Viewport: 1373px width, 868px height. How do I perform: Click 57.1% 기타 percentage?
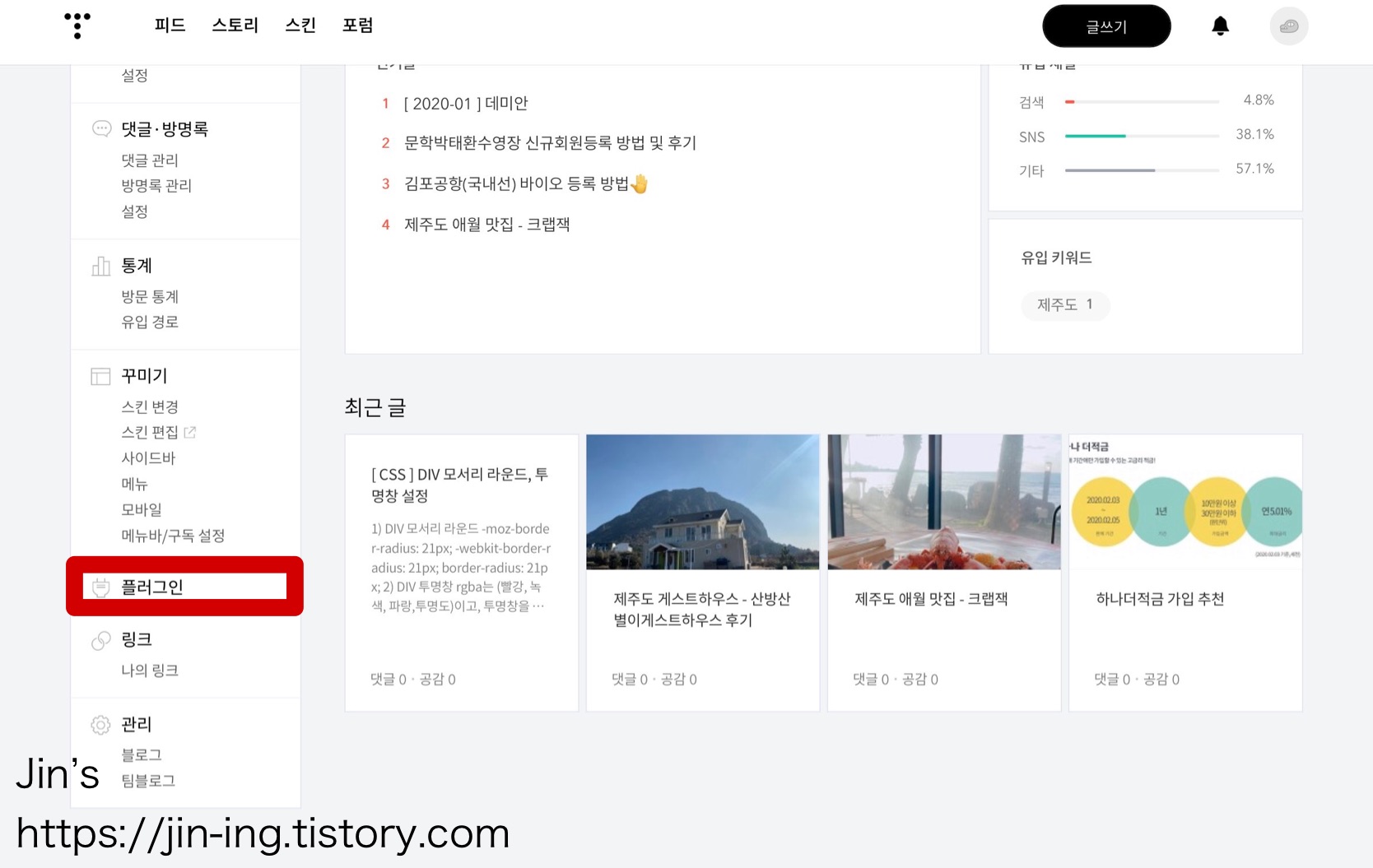click(1254, 169)
